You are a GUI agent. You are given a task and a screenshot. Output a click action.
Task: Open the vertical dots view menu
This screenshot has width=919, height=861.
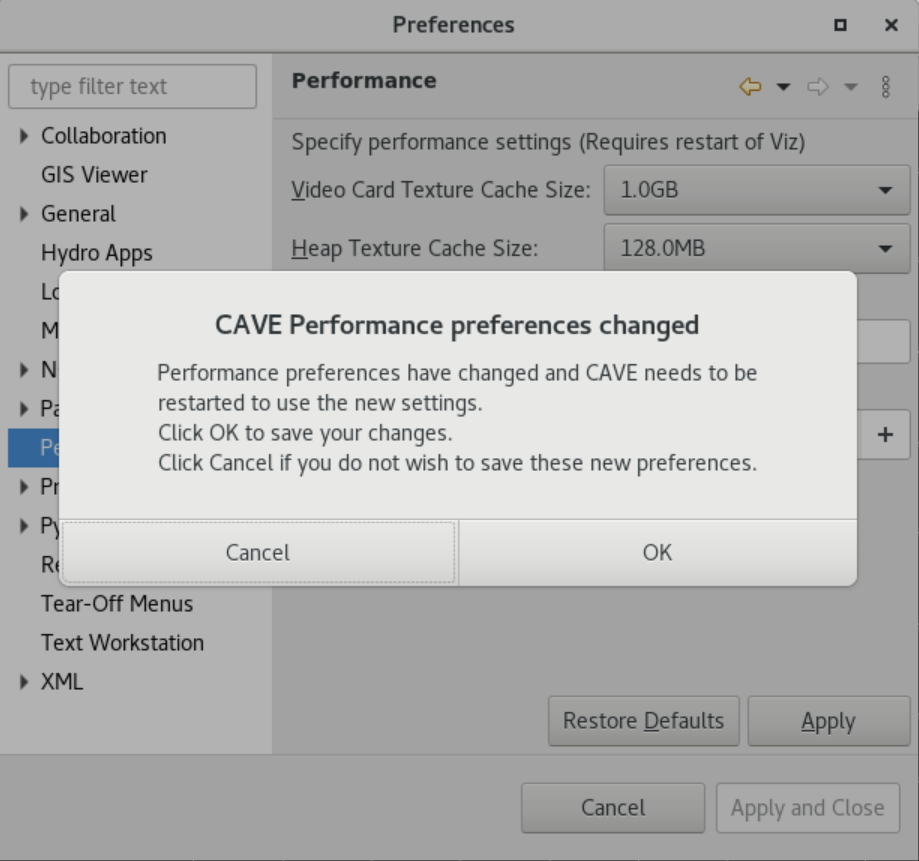pos(886,87)
